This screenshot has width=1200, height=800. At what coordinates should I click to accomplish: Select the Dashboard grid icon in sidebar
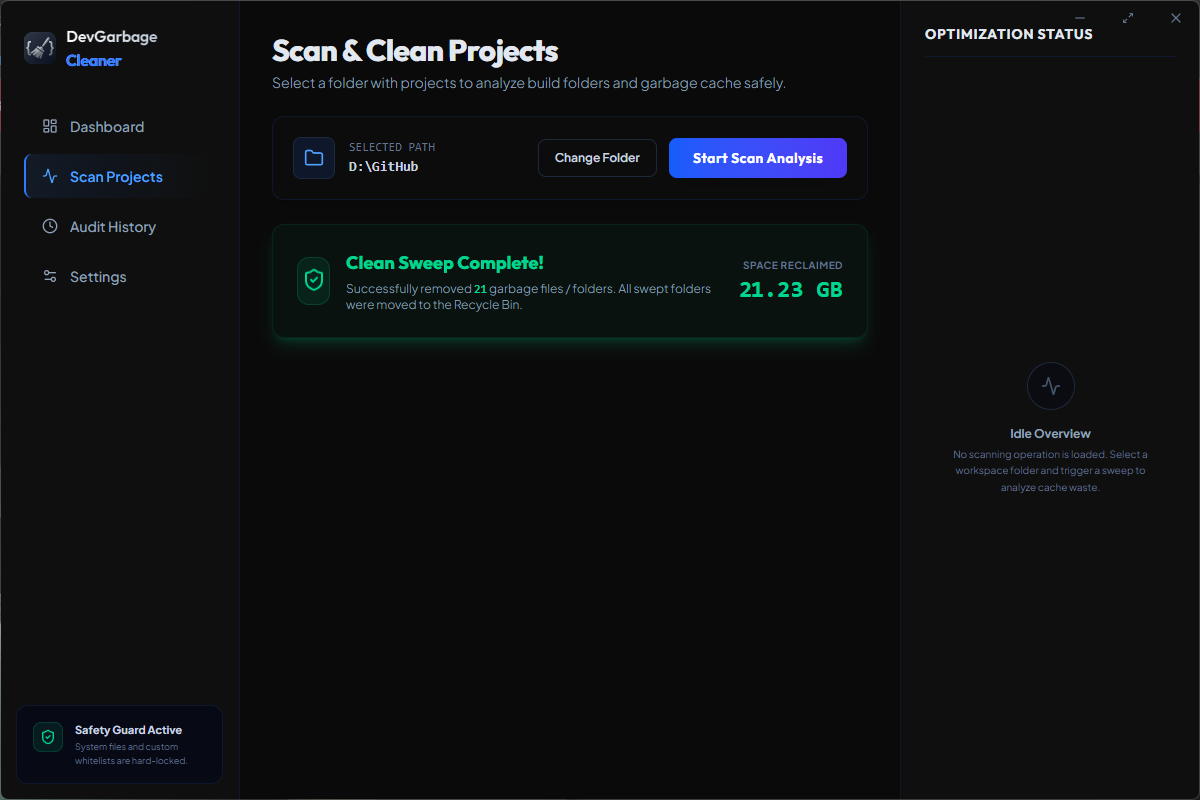click(50, 127)
